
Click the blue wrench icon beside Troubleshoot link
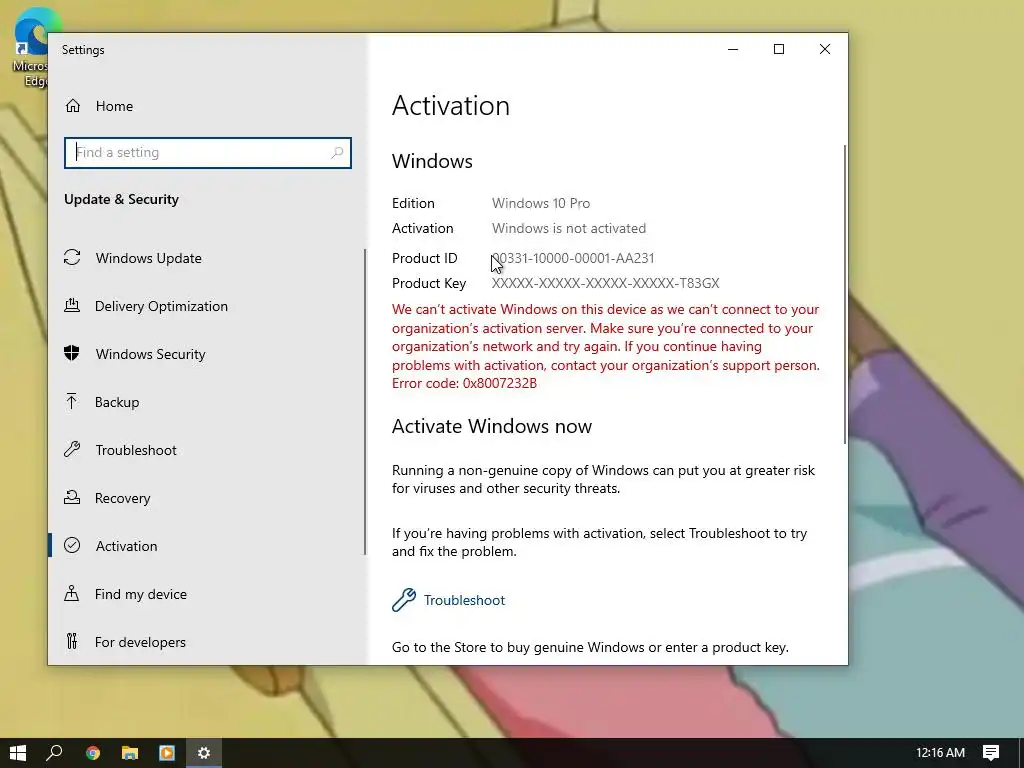(404, 600)
